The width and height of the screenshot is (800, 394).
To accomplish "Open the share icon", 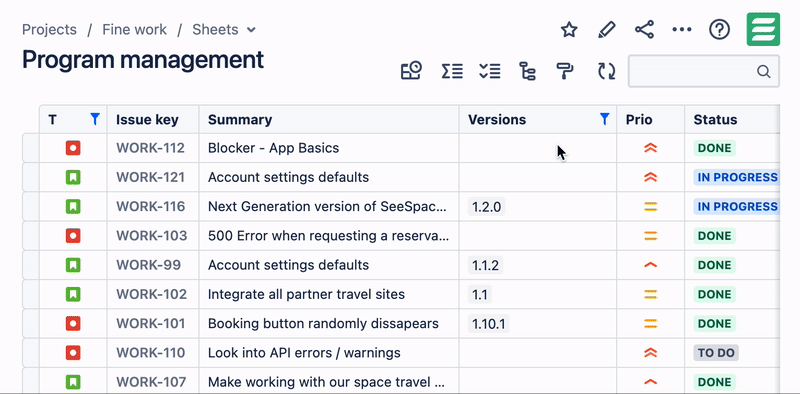I will [644, 30].
